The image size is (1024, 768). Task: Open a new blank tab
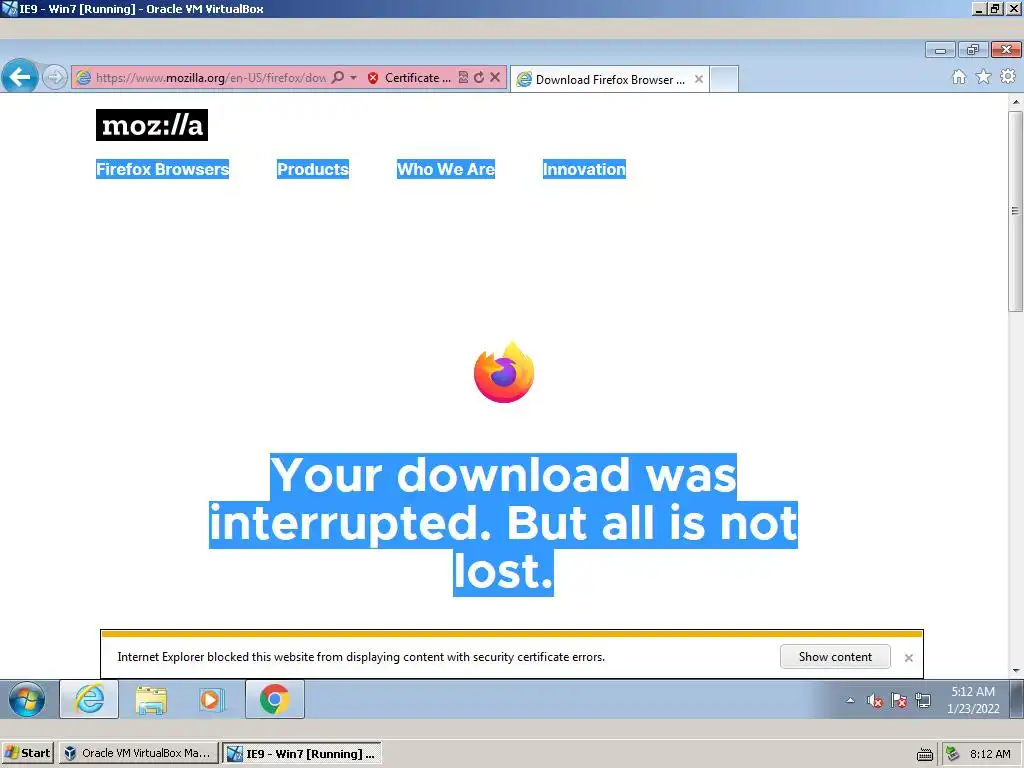point(724,79)
